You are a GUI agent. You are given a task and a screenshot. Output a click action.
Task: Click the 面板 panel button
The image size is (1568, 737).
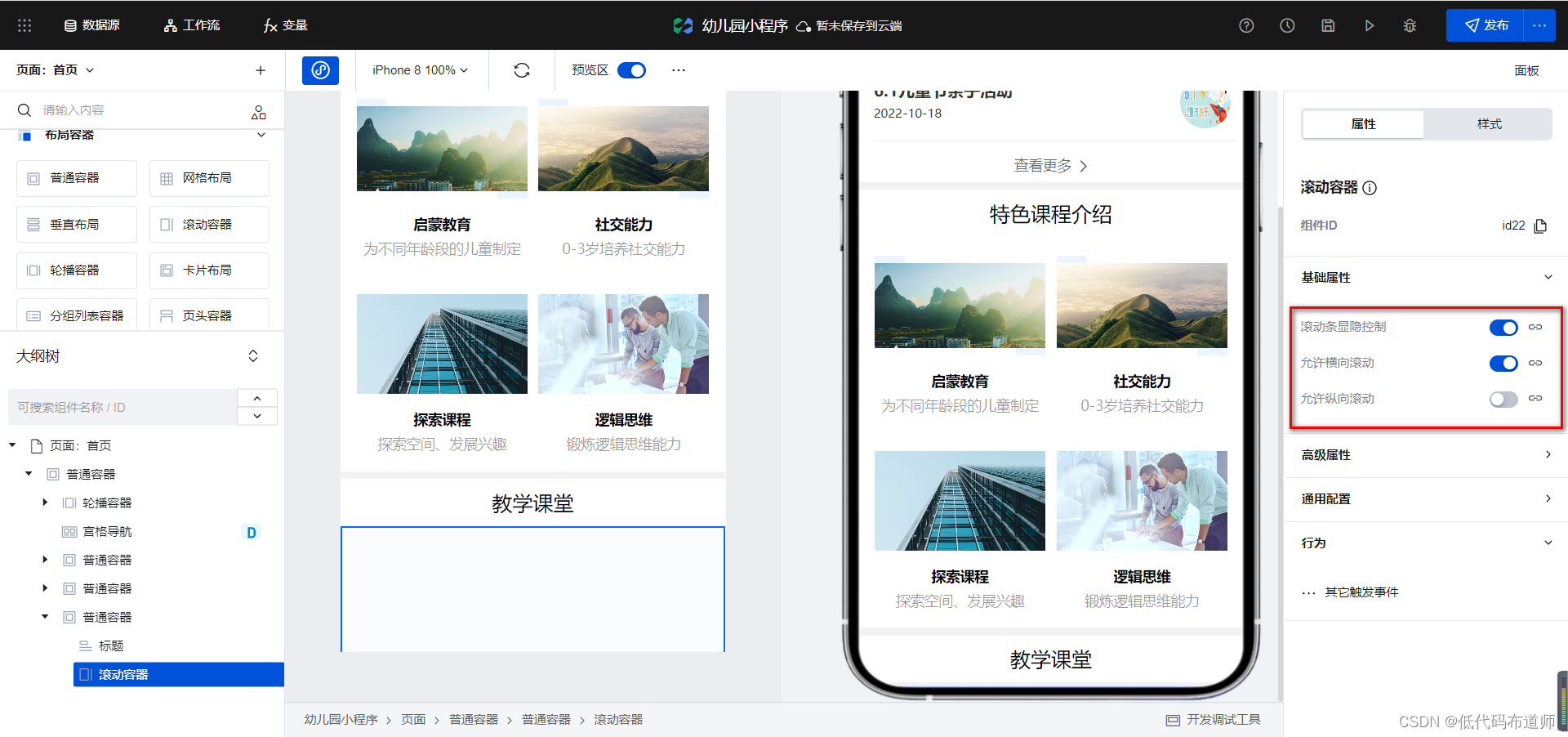[x=1526, y=70]
